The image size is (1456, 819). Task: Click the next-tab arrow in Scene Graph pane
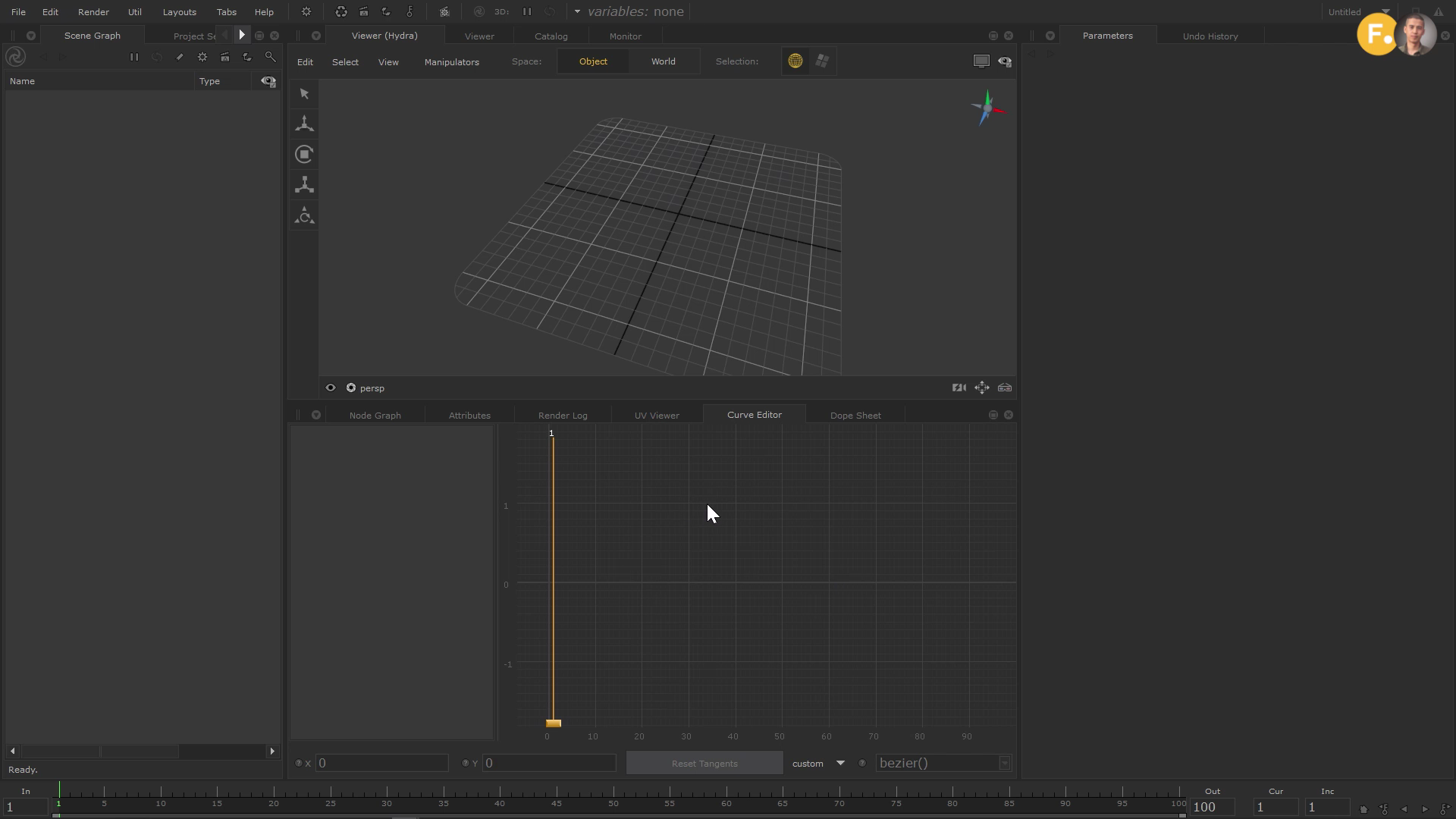tap(242, 35)
